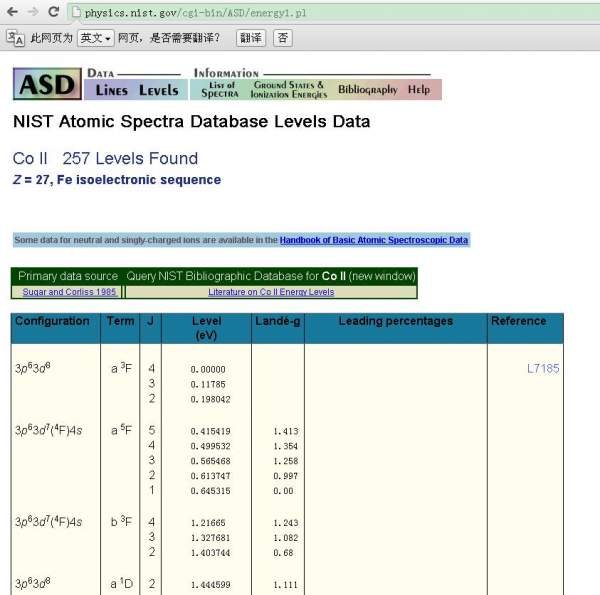Go back with the browser back arrow

[12, 12]
